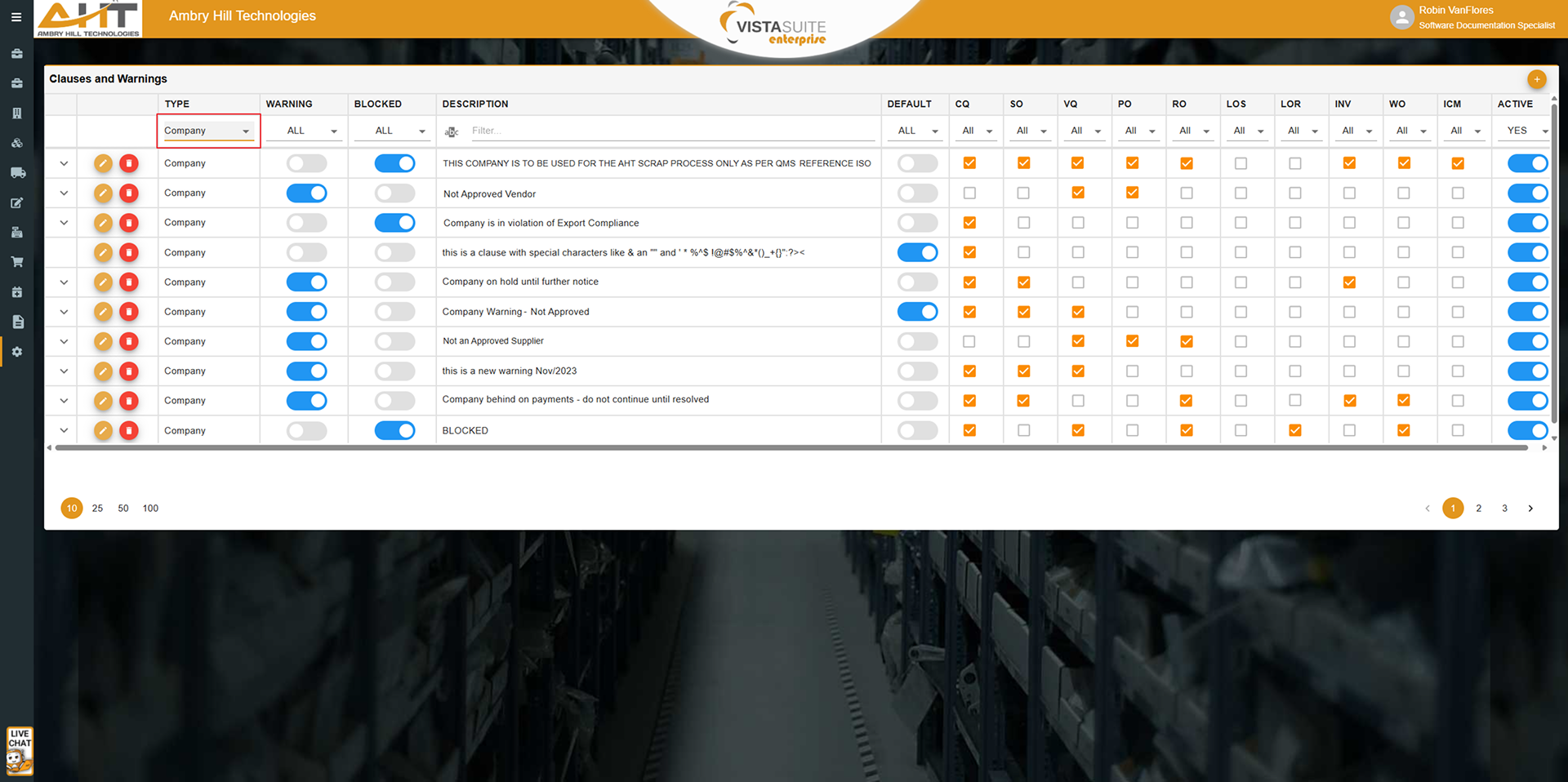Viewport: 1568px width, 782px height.
Task: Uncheck PO checkbox for 'Not Approved Vendor'
Action: click(1132, 193)
